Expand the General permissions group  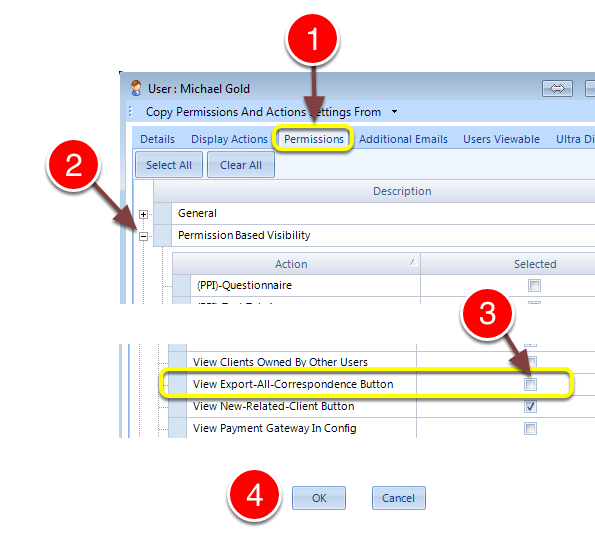coord(143,214)
